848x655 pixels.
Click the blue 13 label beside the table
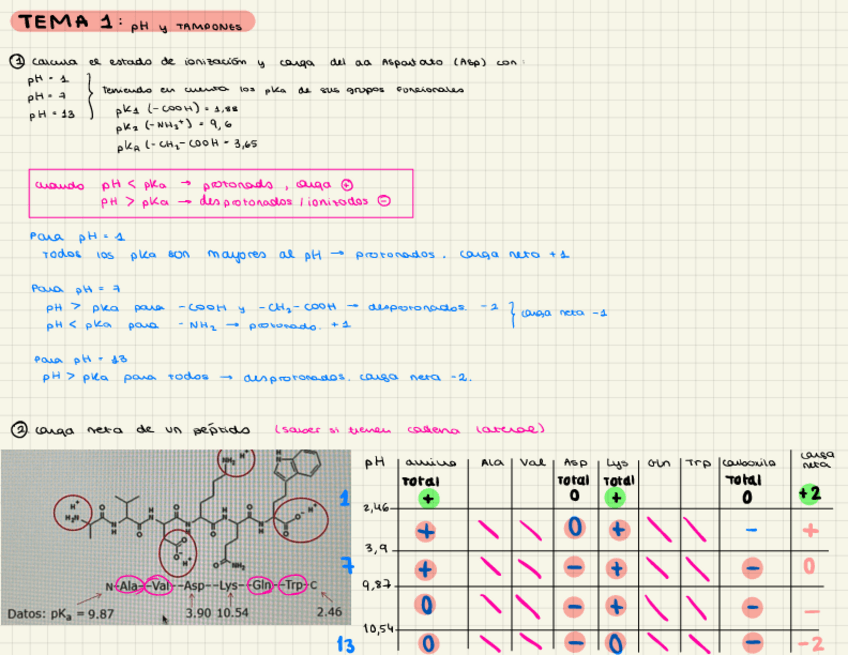coord(345,645)
